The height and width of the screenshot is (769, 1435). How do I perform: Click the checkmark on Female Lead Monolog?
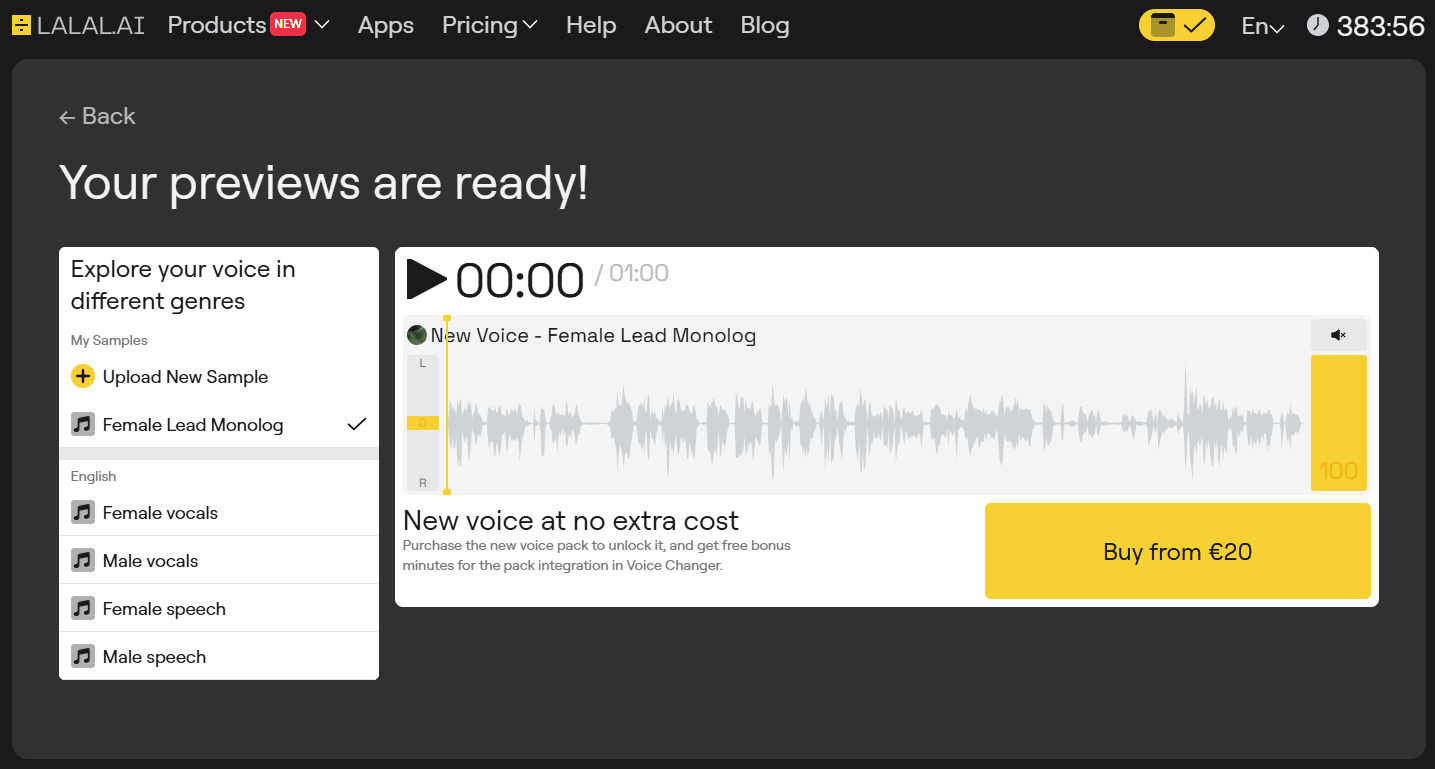(357, 425)
